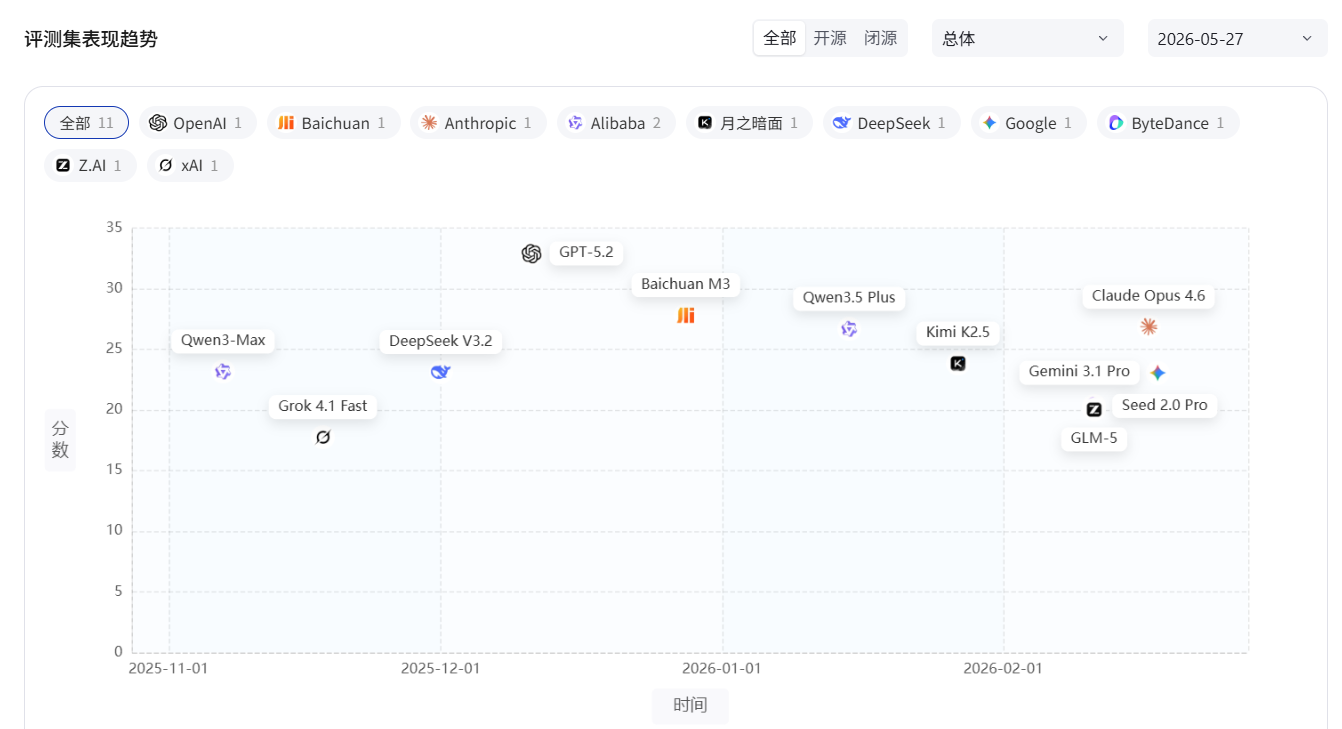
Task: Click the Claude Opus 4.6 label
Action: [x=1149, y=296]
